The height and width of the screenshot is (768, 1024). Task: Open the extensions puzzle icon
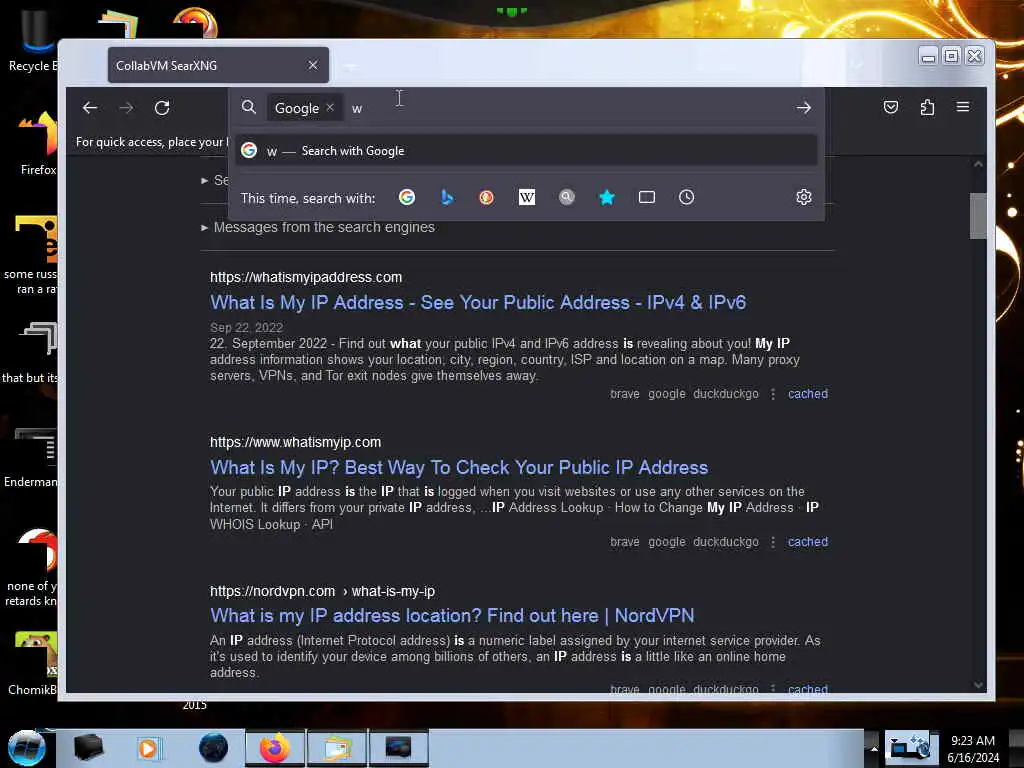click(x=927, y=107)
